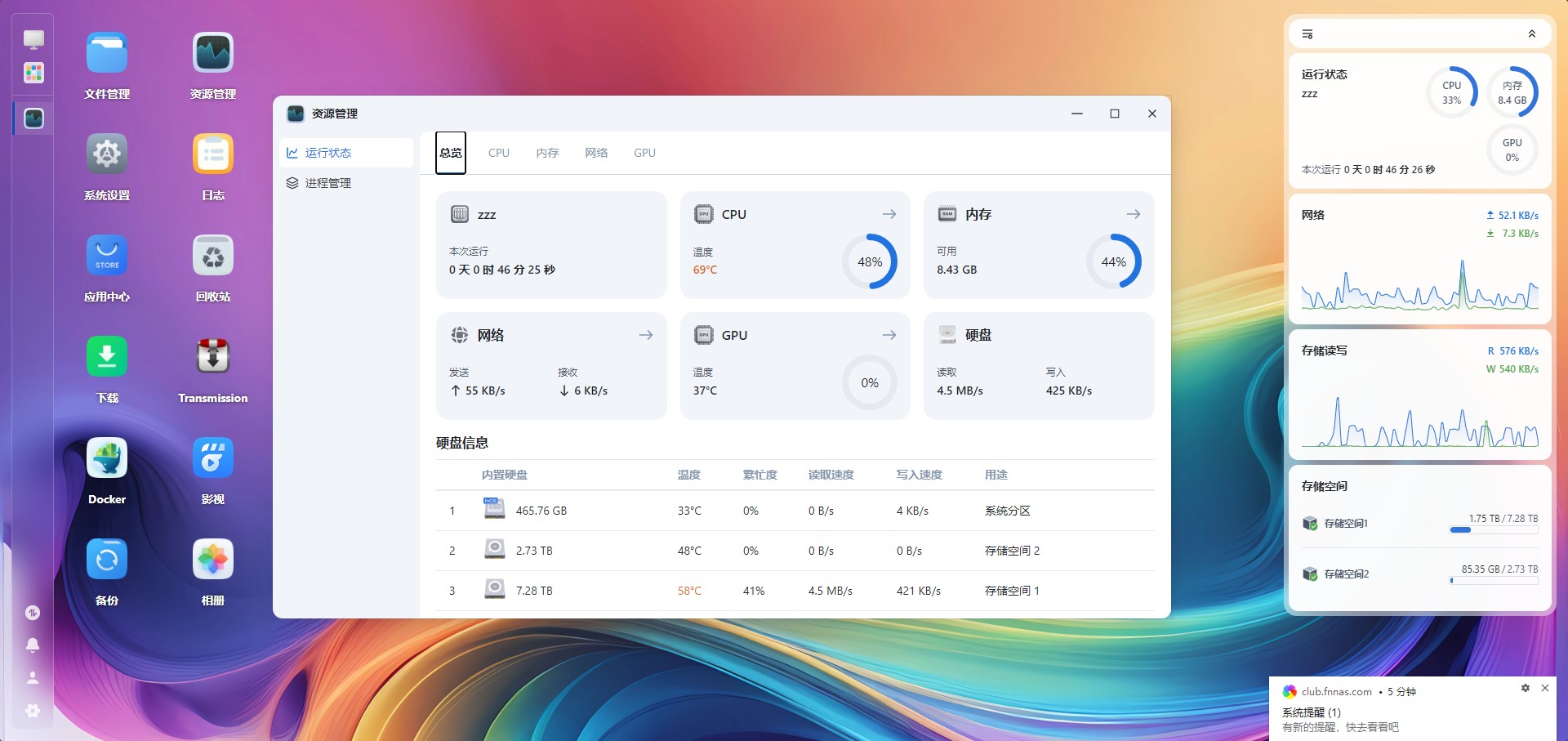Click the 存储空间1 usage bar
The image size is (1568, 741).
tap(1493, 530)
